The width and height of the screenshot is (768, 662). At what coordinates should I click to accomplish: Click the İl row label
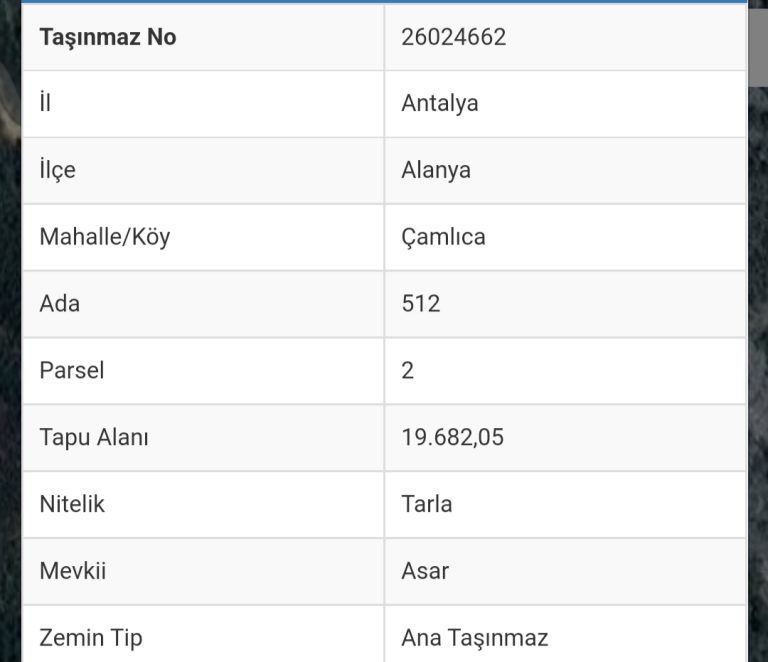pos(45,102)
